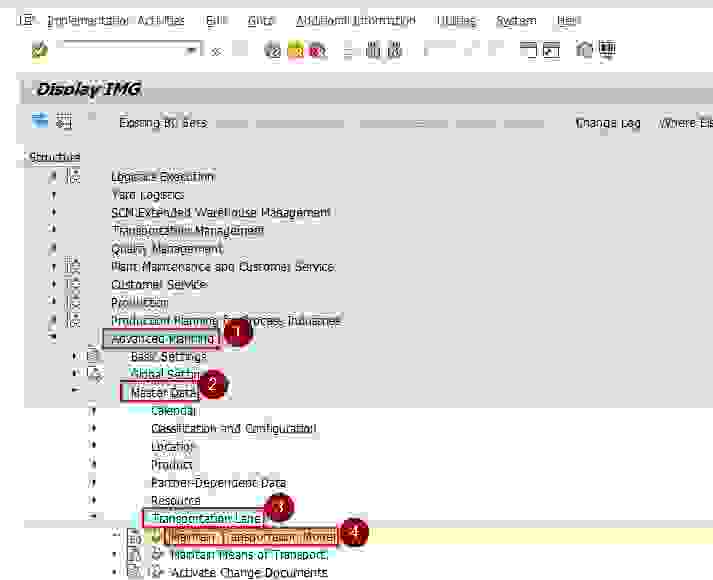Click the Find Next binoculars icon
Image resolution: width=713 pixels, height=580 pixels.
coord(395,50)
